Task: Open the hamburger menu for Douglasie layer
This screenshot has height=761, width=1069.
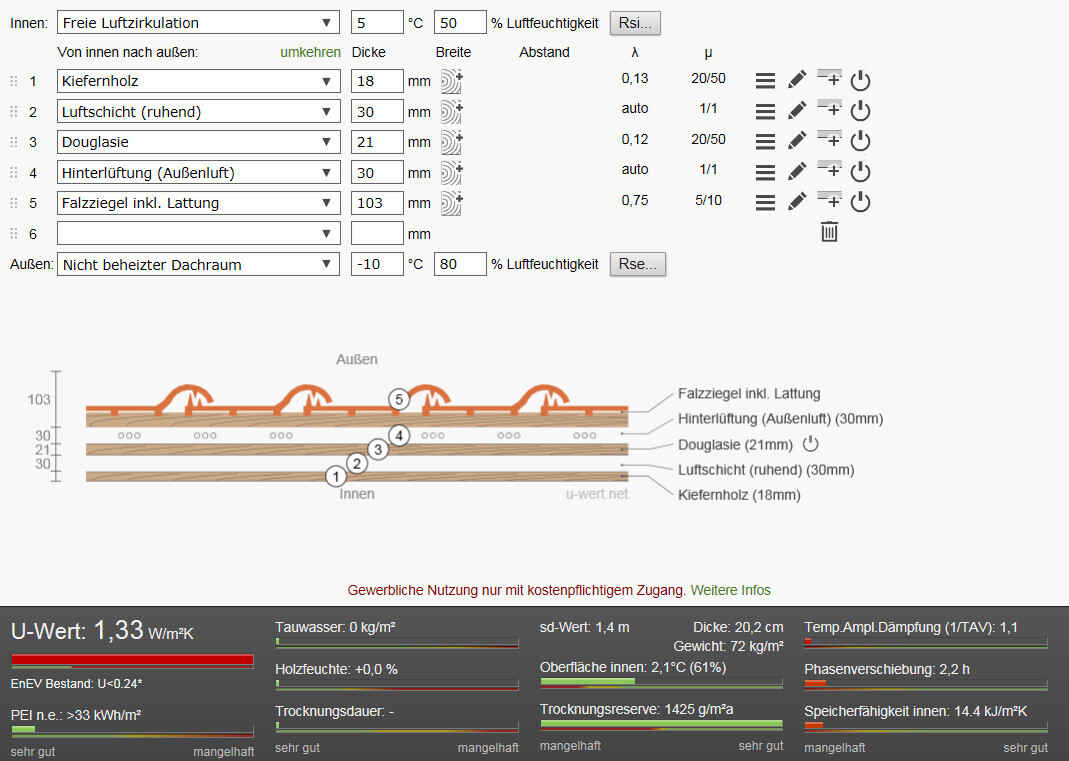Action: click(765, 142)
